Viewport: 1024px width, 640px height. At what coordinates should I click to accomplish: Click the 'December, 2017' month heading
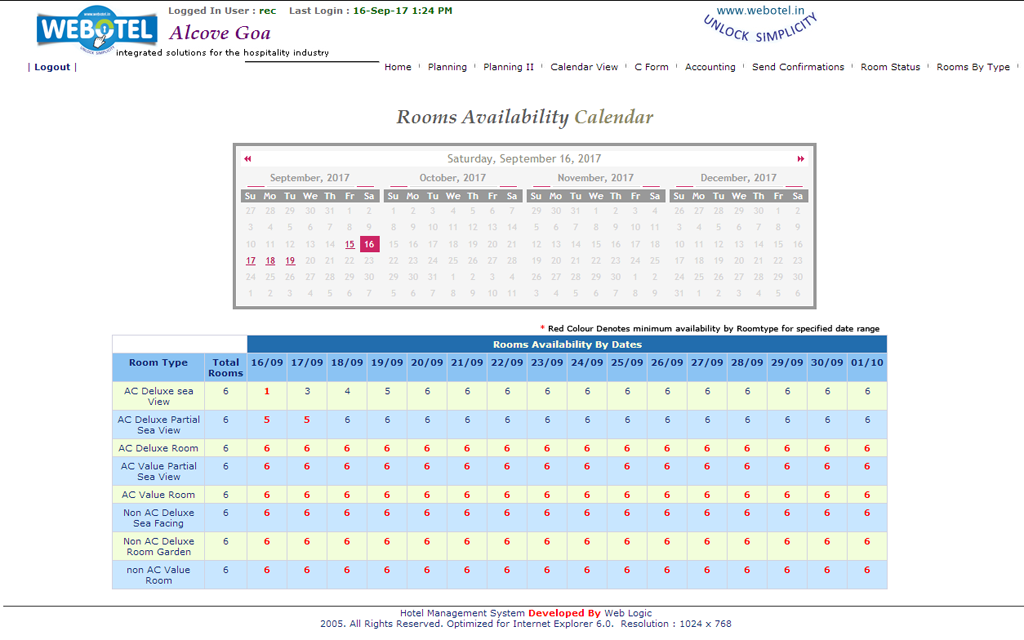739,178
